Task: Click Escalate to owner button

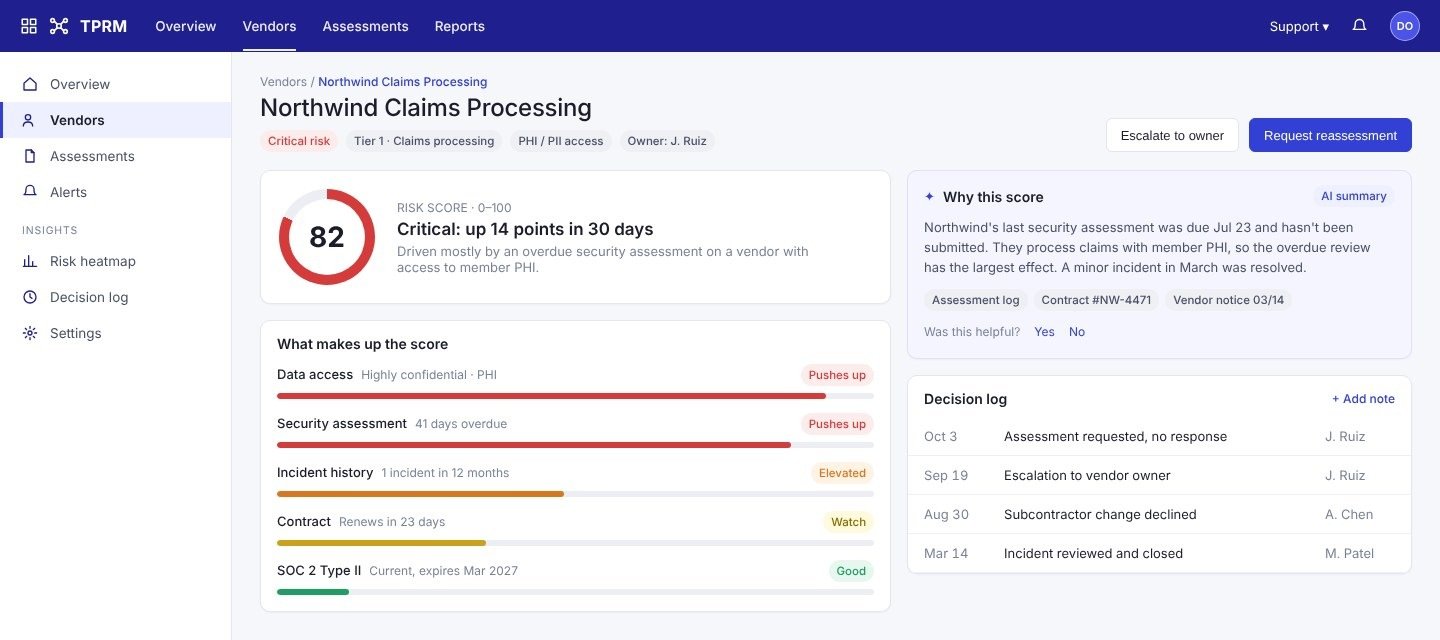Action: 1172,135
